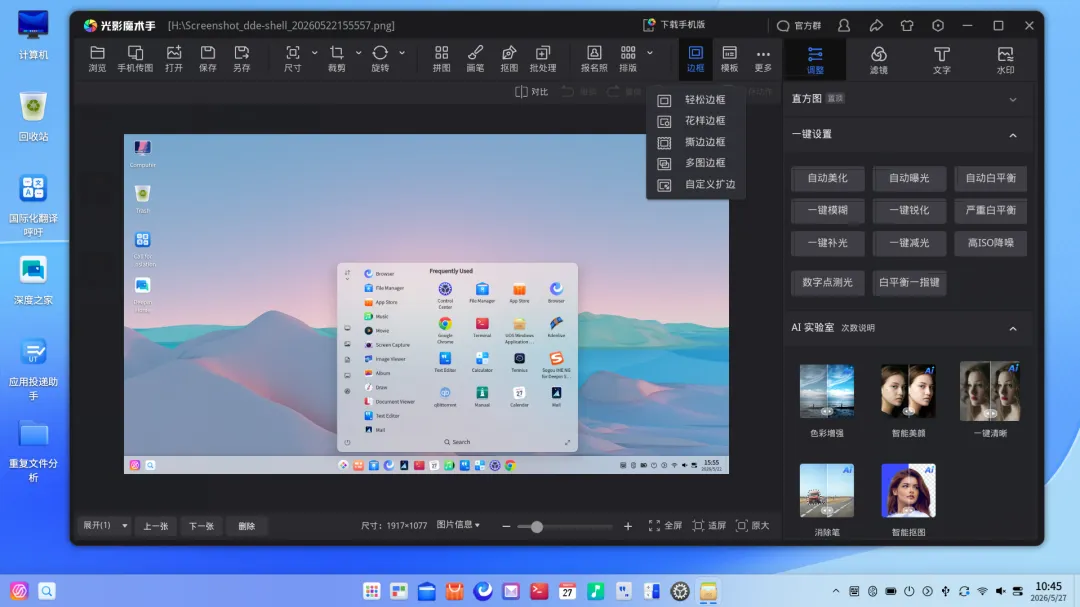Click the 另存 save-as icon
Image resolution: width=1080 pixels, height=607 pixels.
click(241, 59)
